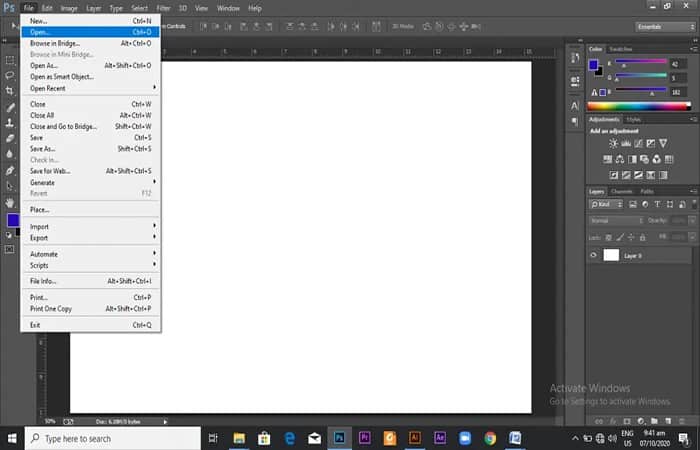Choose Print... from the File menu

[91, 297]
